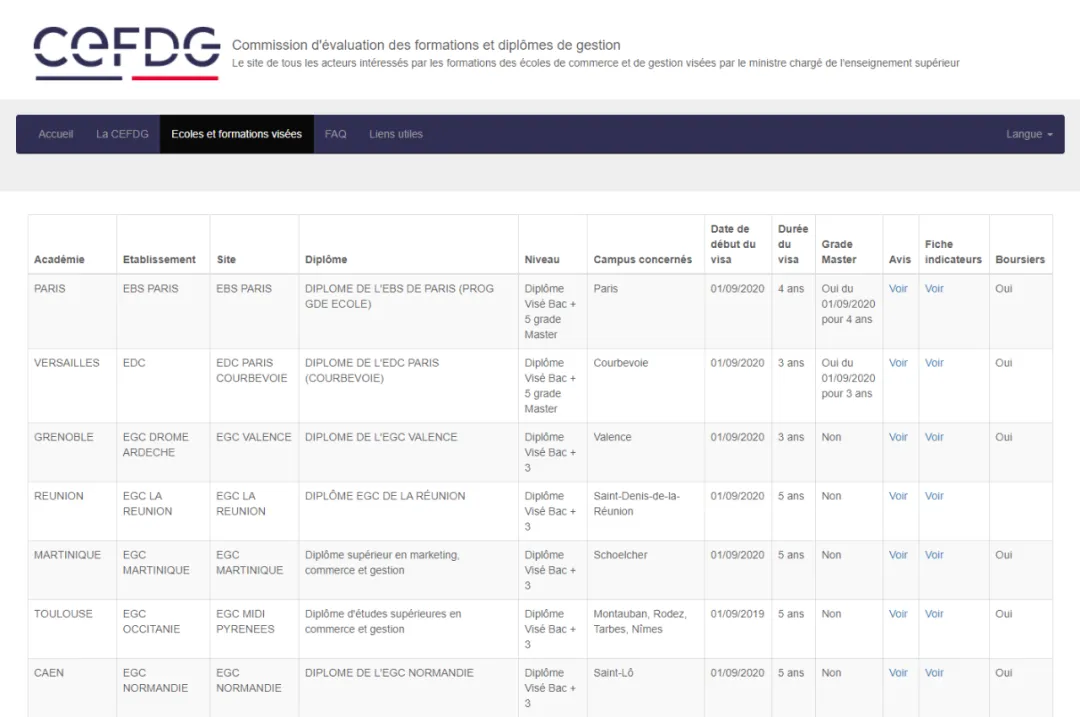1080x717 pixels.
Task: Select Ecoles et formations visées tab
Action: [236, 134]
